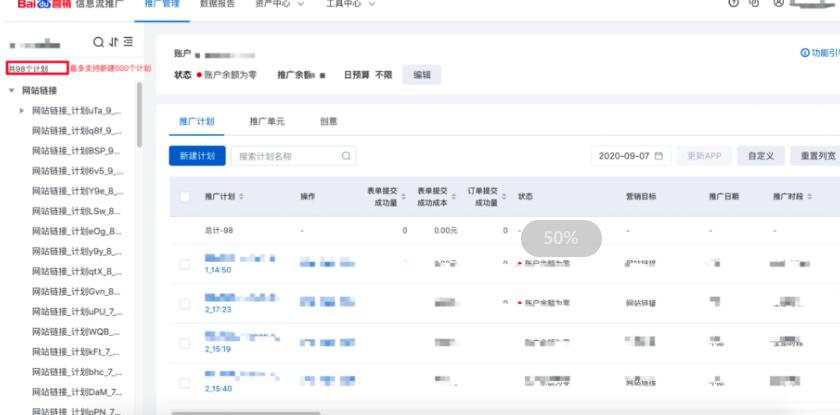Click the blue 新建计划 button
This screenshot has width=840, height=415.
197,156
